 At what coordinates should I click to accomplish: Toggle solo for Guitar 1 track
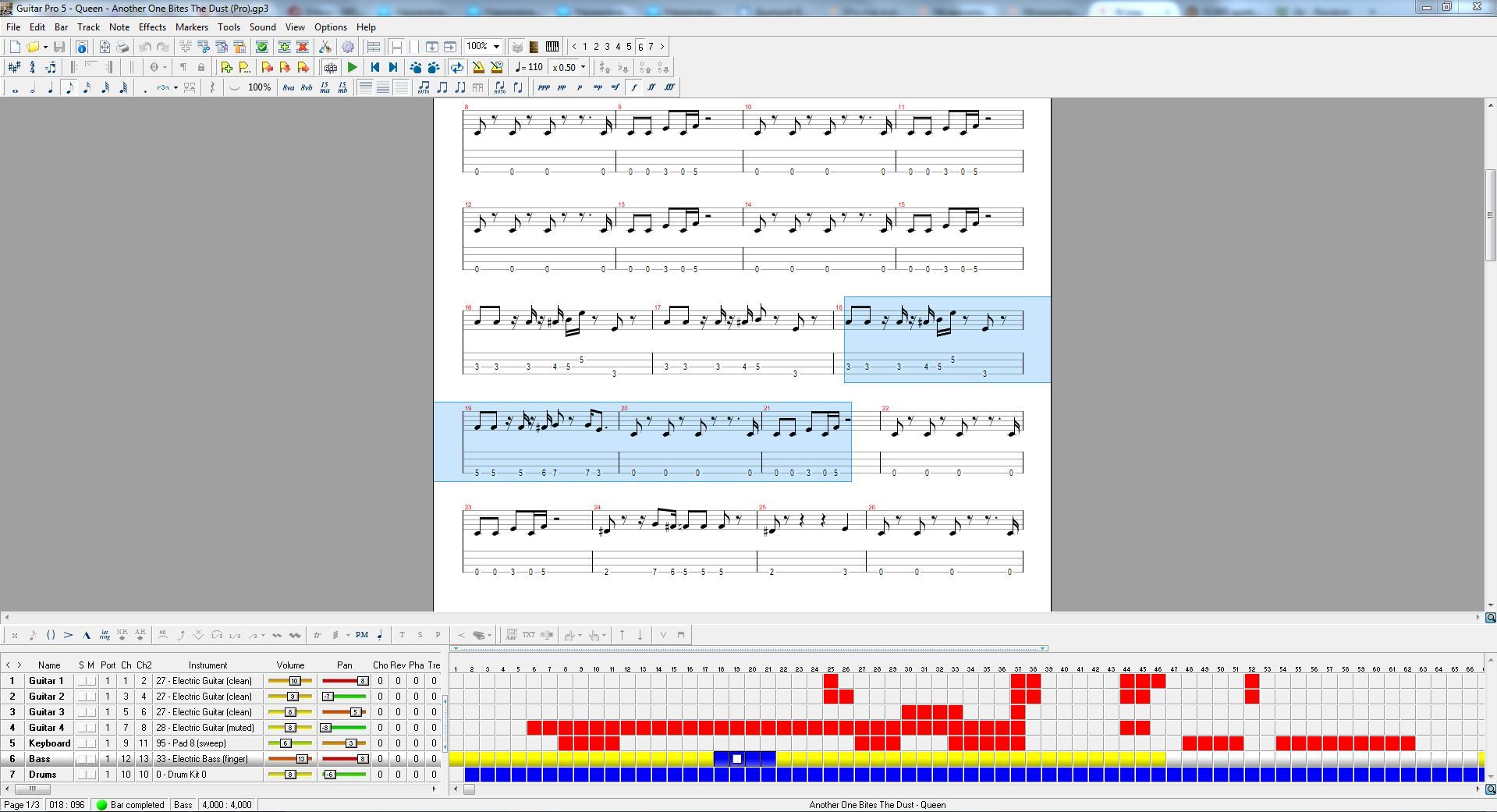click(81, 681)
